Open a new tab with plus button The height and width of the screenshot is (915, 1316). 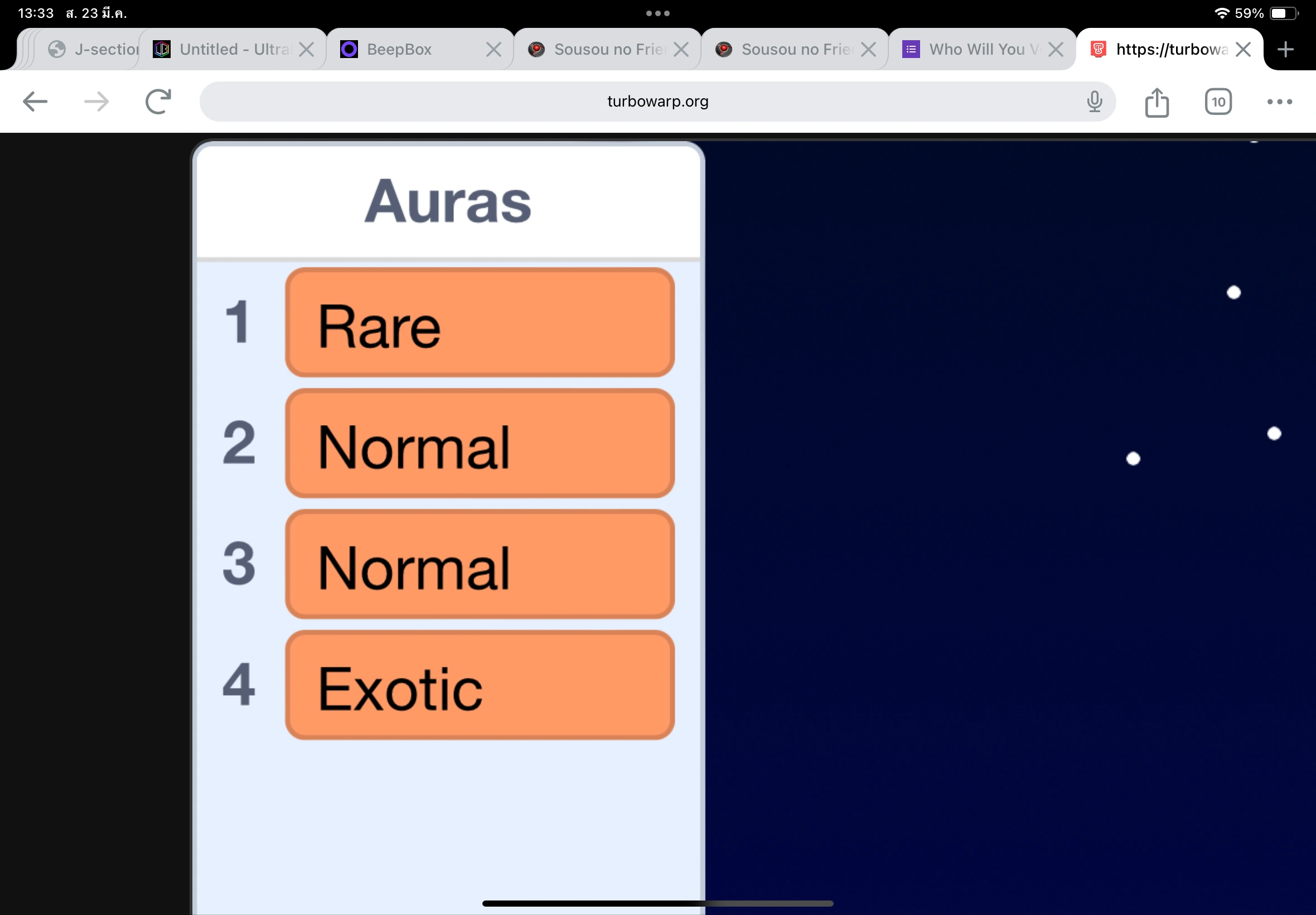click(x=1286, y=49)
